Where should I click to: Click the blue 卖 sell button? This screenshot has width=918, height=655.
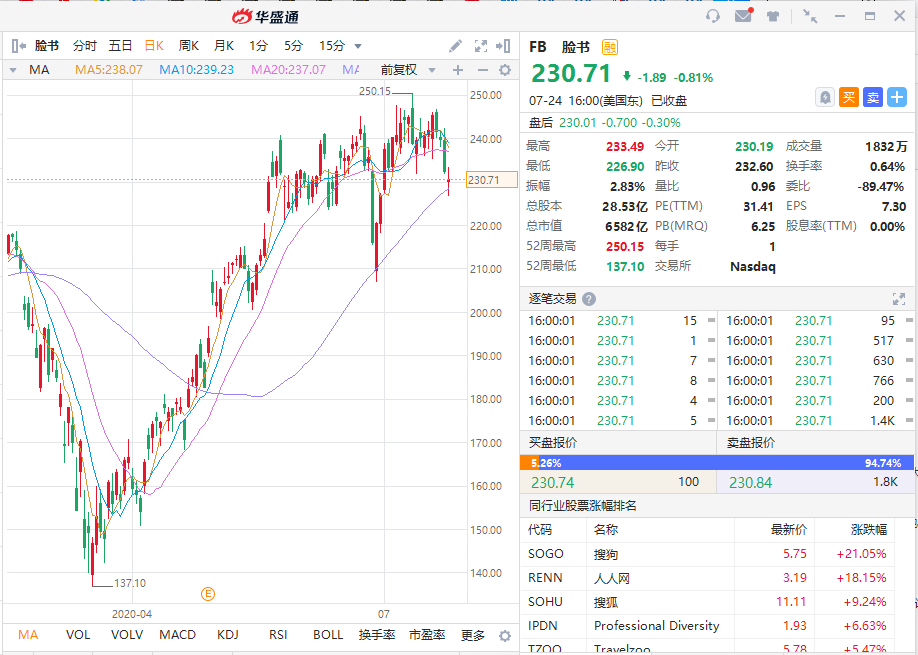(873, 97)
